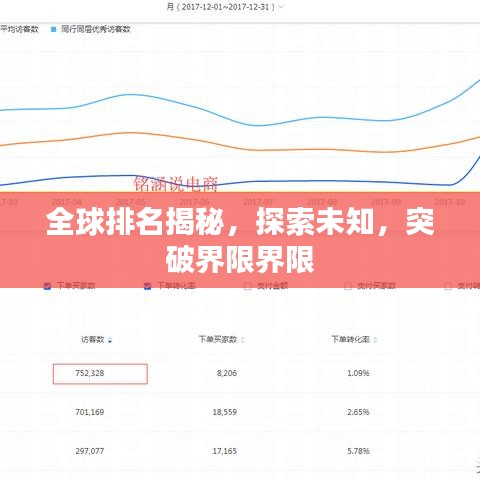
Task: Click the 平均访客数 legend label
Action: click(19, 29)
